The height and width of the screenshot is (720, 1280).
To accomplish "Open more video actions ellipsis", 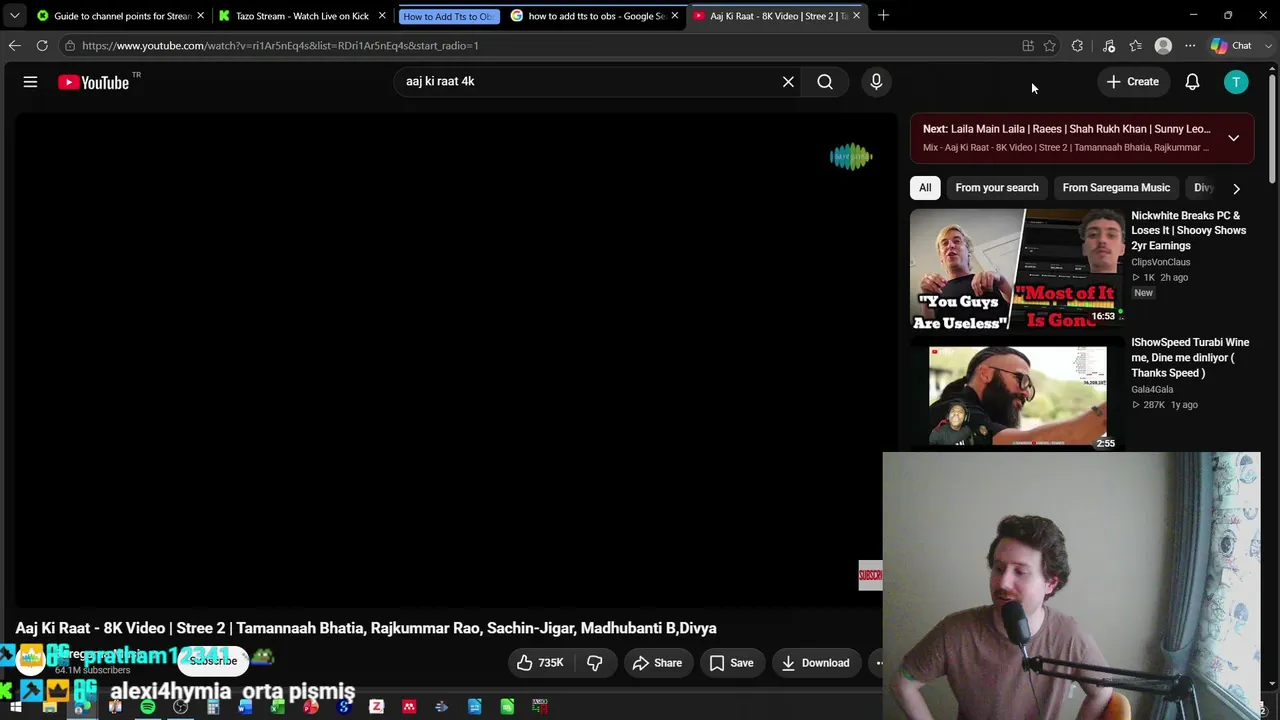I will (880, 663).
